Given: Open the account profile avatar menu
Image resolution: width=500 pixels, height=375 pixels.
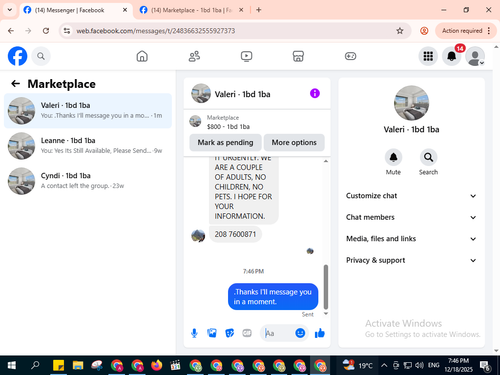Looking at the screenshot, I should pyautogui.click(x=475, y=56).
